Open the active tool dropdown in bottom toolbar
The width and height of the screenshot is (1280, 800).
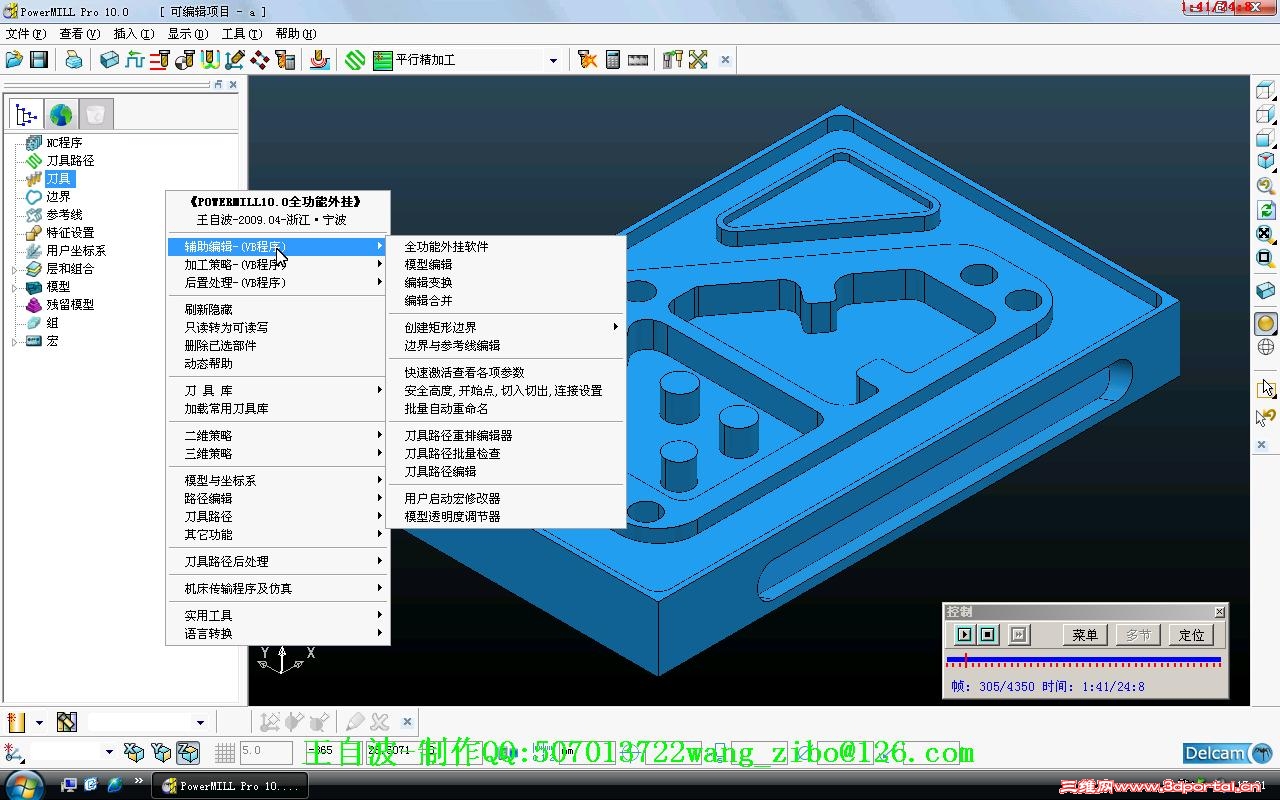(200, 722)
